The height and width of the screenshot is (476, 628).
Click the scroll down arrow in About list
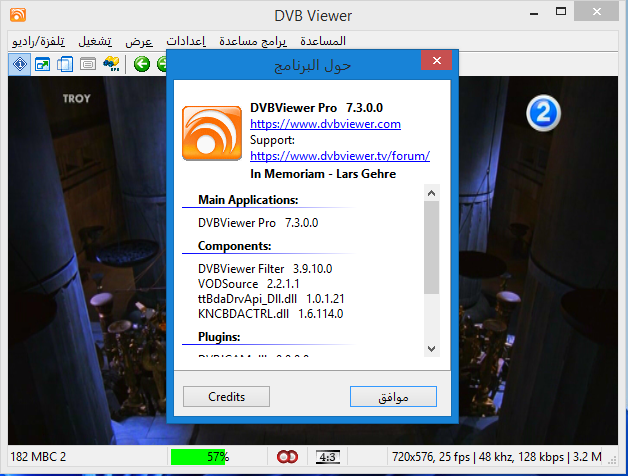tap(431, 349)
